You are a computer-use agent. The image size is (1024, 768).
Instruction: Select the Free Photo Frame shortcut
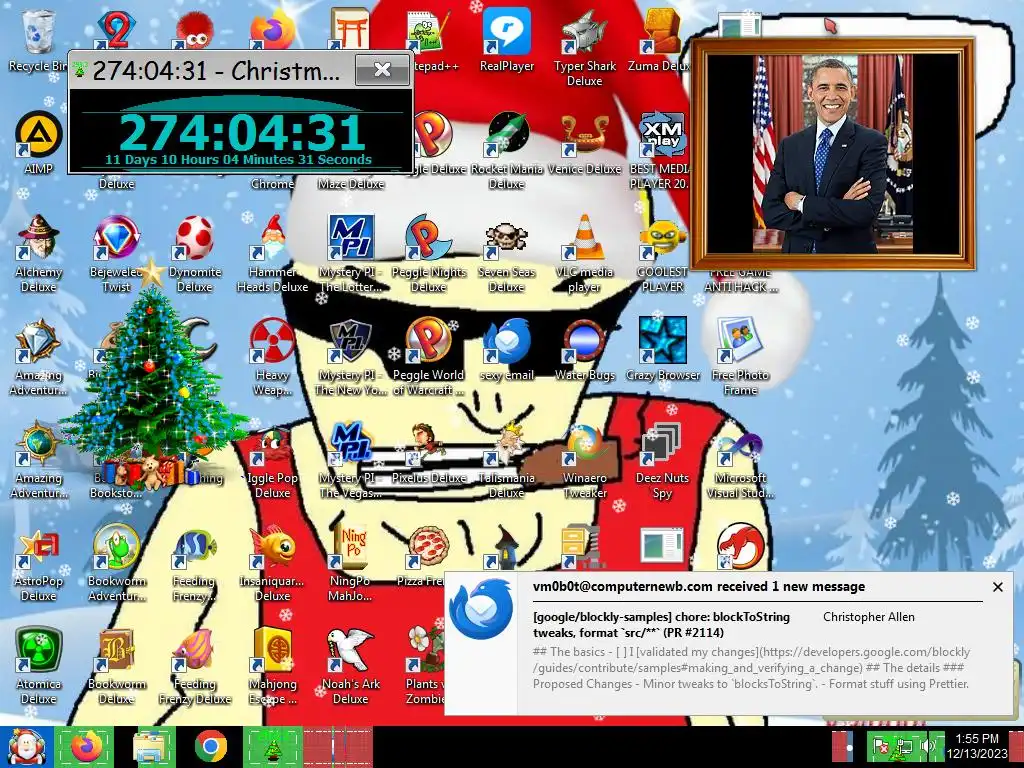(740, 357)
